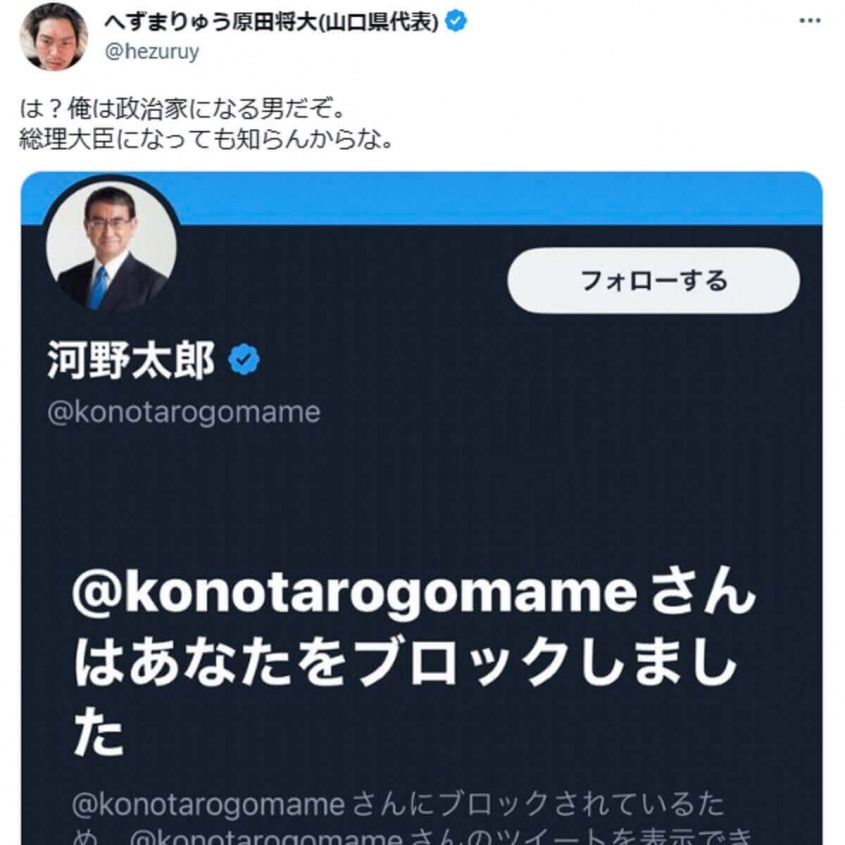This screenshot has width=845, height=845.
Task: Click the @hezuruy handle
Action: tap(152, 52)
